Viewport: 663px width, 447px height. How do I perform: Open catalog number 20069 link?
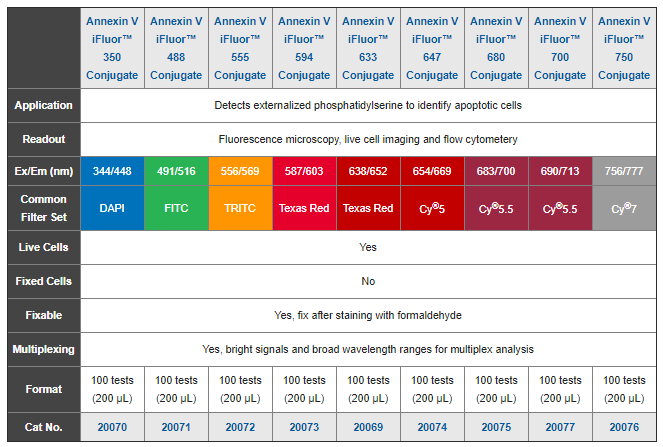click(368, 427)
